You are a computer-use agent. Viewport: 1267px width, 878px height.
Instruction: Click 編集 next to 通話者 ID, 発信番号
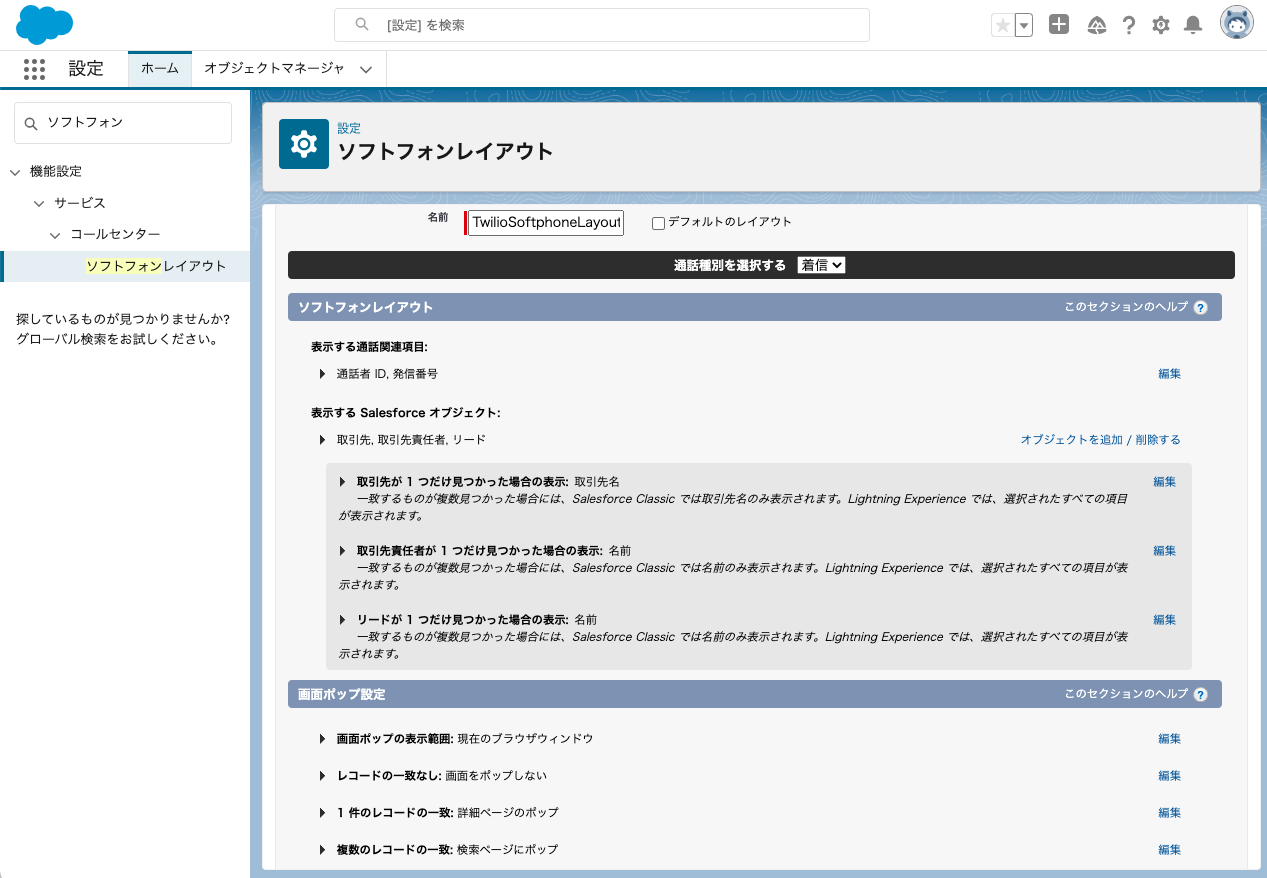[1168, 373]
